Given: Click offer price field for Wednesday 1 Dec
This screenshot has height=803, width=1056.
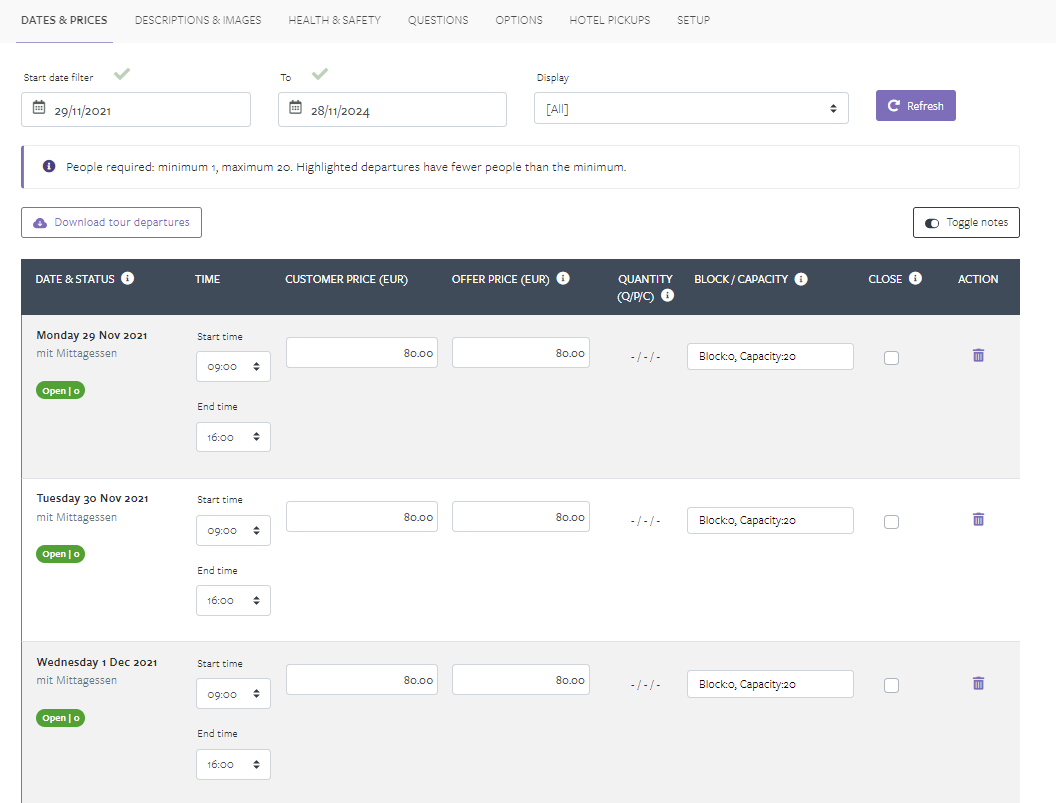Looking at the screenshot, I should coord(521,680).
